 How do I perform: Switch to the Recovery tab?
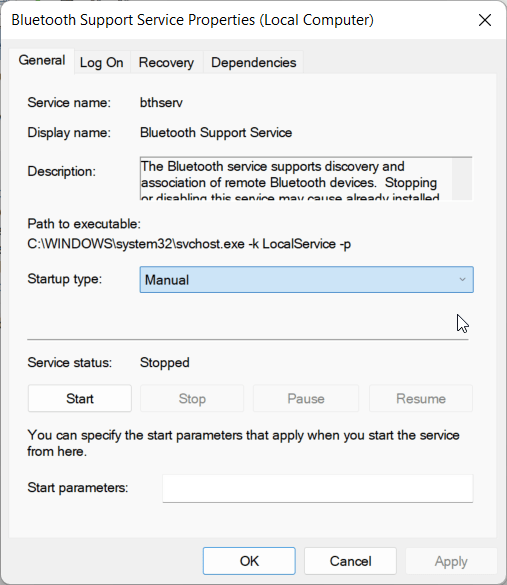click(166, 63)
